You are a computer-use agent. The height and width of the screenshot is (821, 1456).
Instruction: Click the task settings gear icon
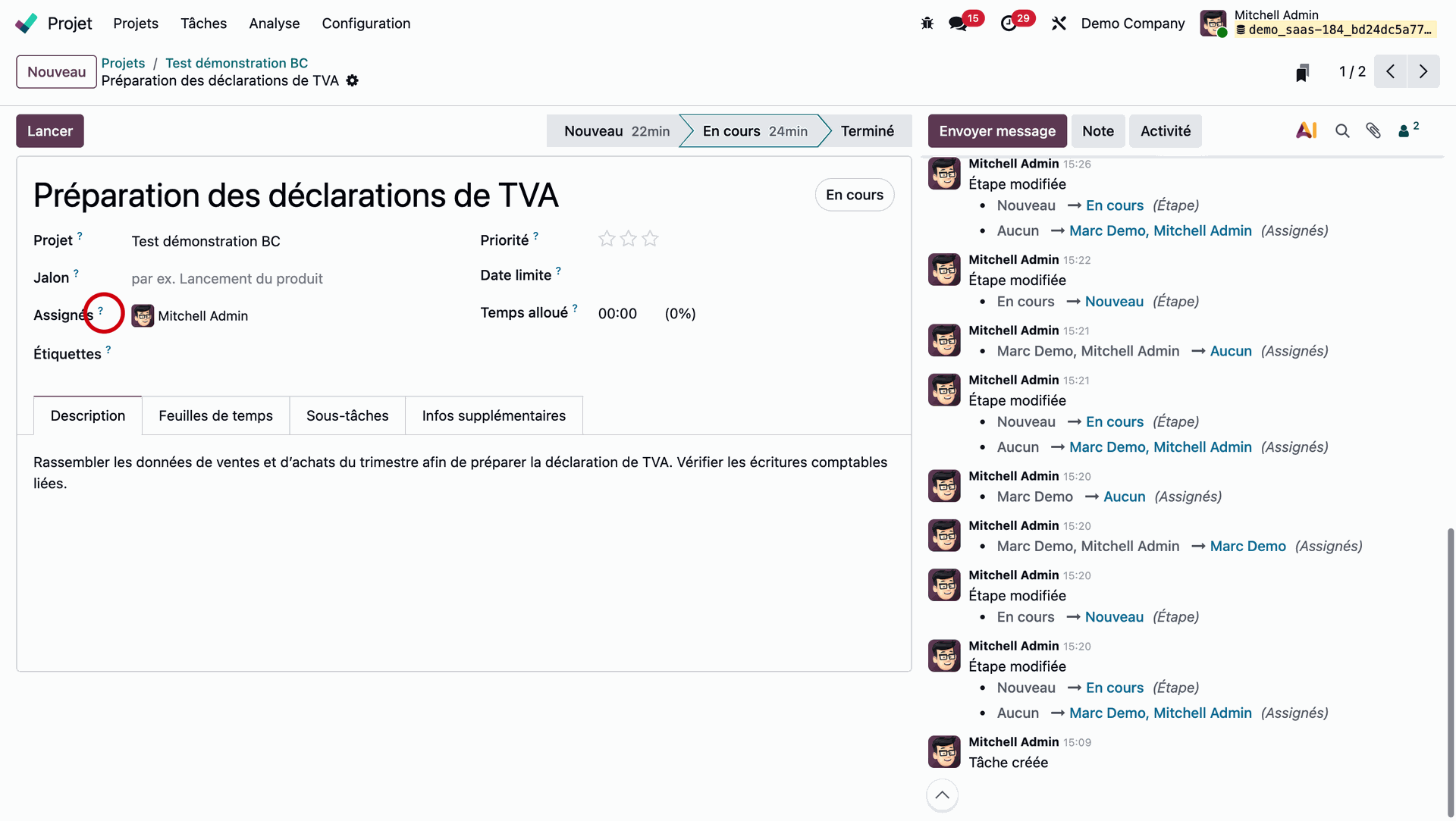point(352,80)
